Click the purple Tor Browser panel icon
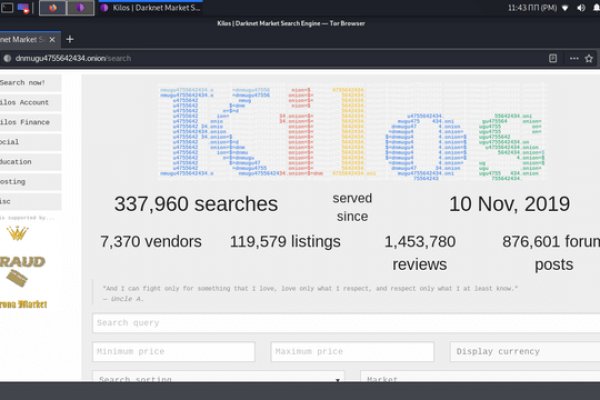This screenshot has height=400, width=600. click(x=81, y=7)
